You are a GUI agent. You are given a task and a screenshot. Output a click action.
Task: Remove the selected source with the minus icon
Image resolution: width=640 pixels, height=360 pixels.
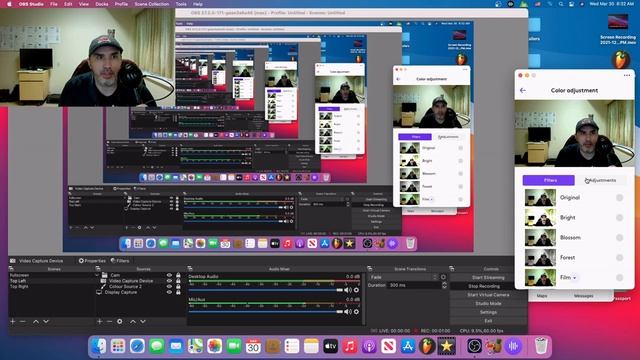109,322
